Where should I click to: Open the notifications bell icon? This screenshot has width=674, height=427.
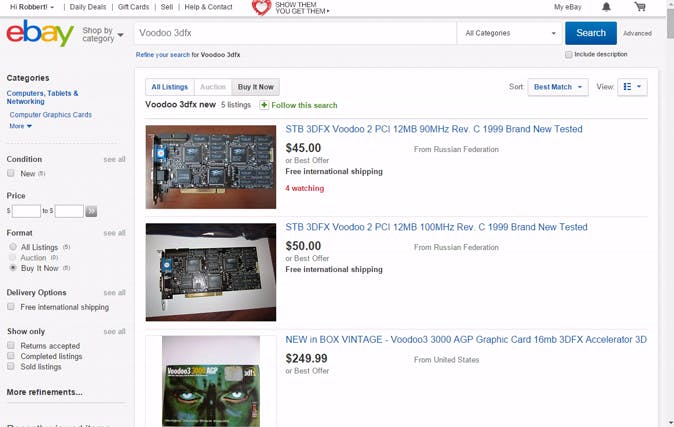[x=606, y=6]
